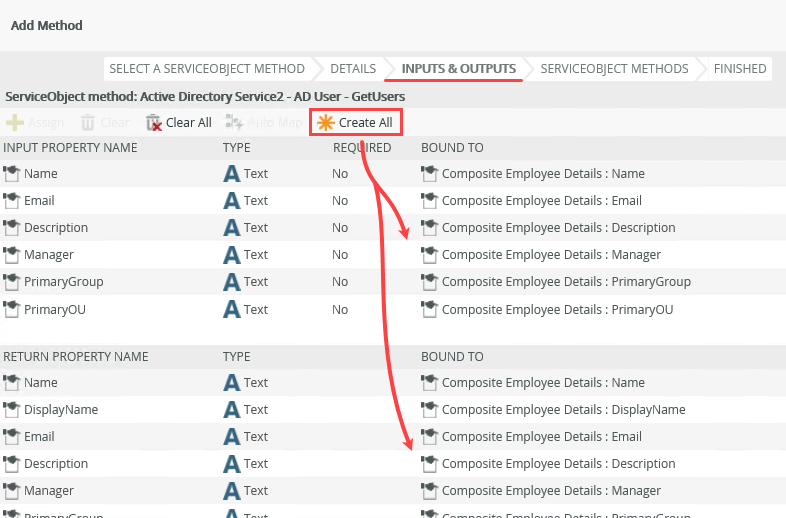Jump to the Finished wizard step
Screen dimensions: 786x518
pos(740,69)
